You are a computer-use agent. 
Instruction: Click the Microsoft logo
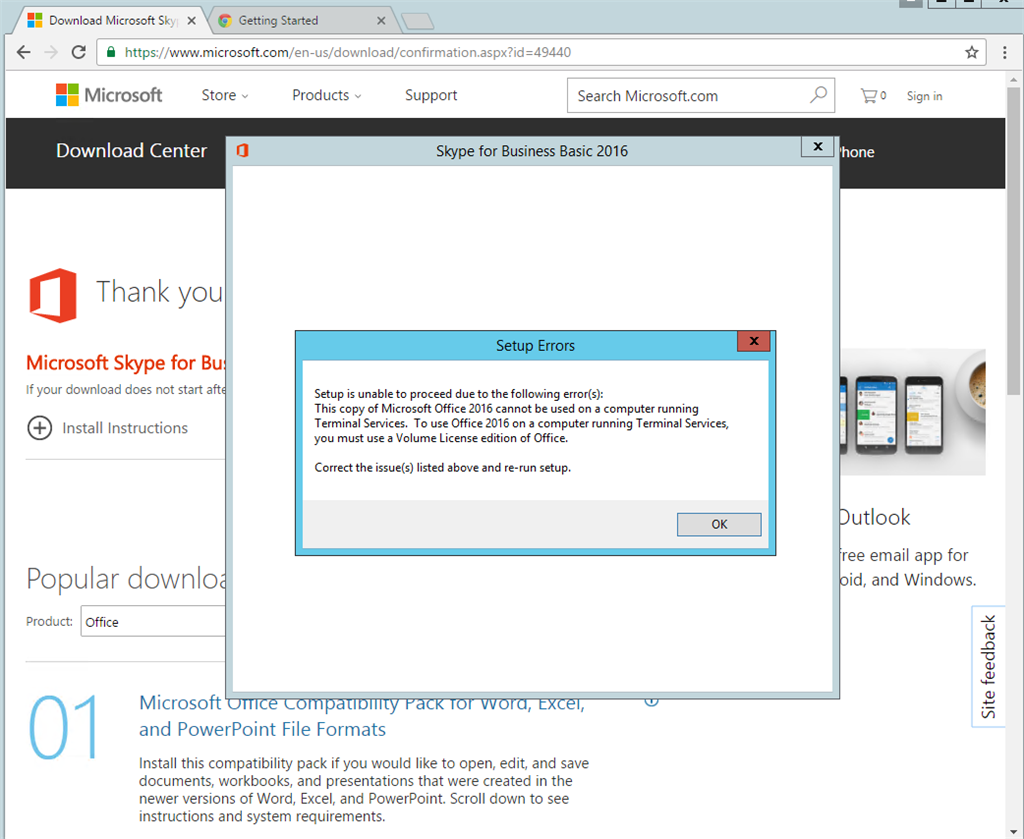(109, 95)
